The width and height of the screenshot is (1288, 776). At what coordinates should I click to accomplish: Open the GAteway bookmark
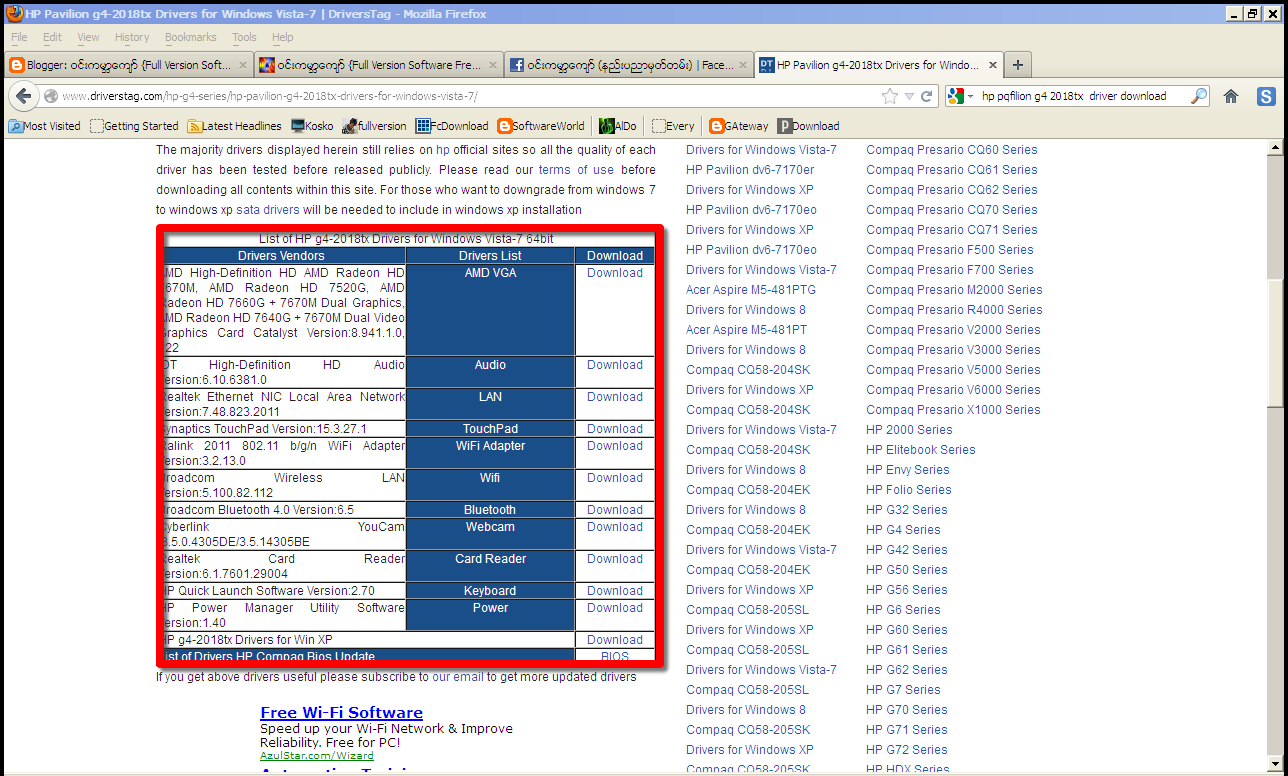click(739, 126)
